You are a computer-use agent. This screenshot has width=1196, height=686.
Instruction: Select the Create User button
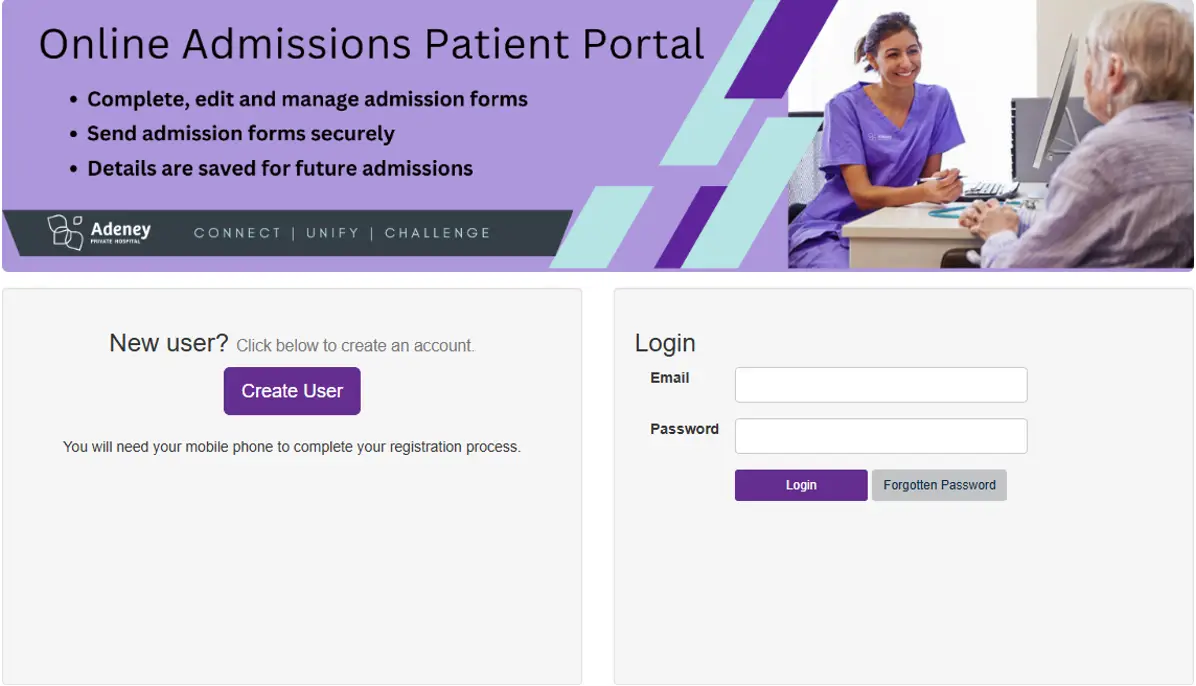coord(291,391)
